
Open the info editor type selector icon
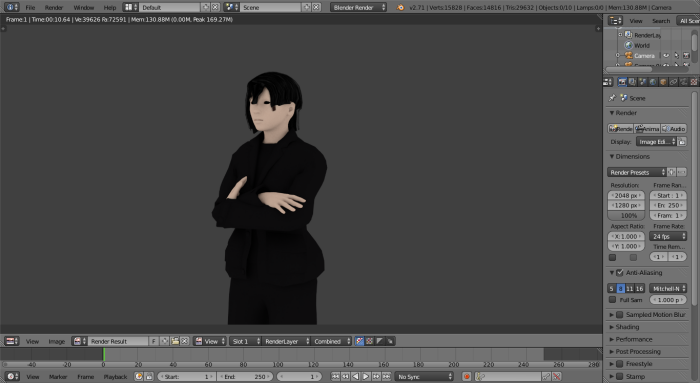[11, 7]
